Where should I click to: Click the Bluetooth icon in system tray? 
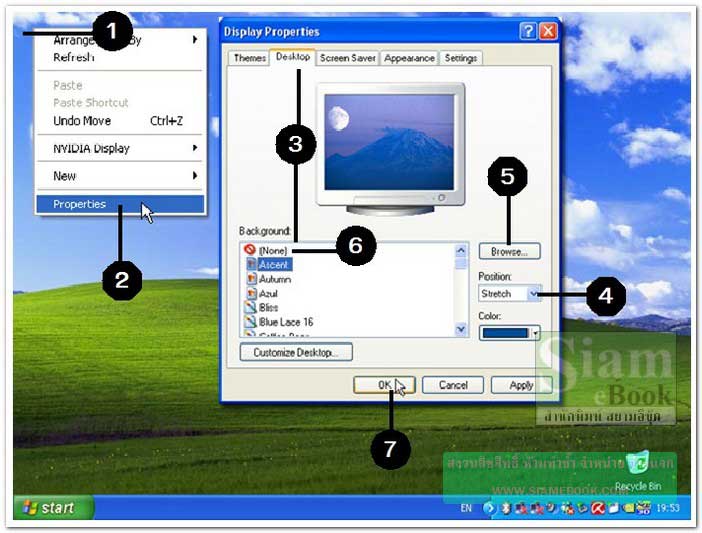pos(506,508)
